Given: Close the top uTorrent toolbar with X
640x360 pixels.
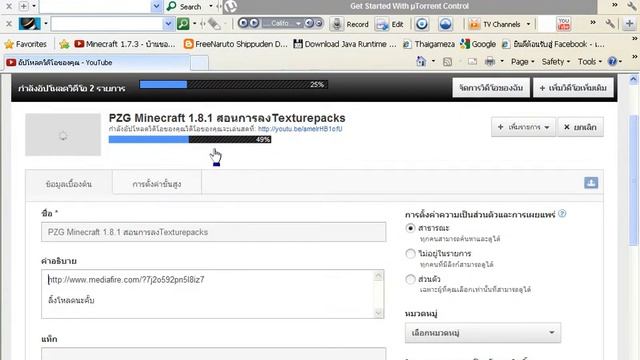Looking at the screenshot, I should coord(9,6).
